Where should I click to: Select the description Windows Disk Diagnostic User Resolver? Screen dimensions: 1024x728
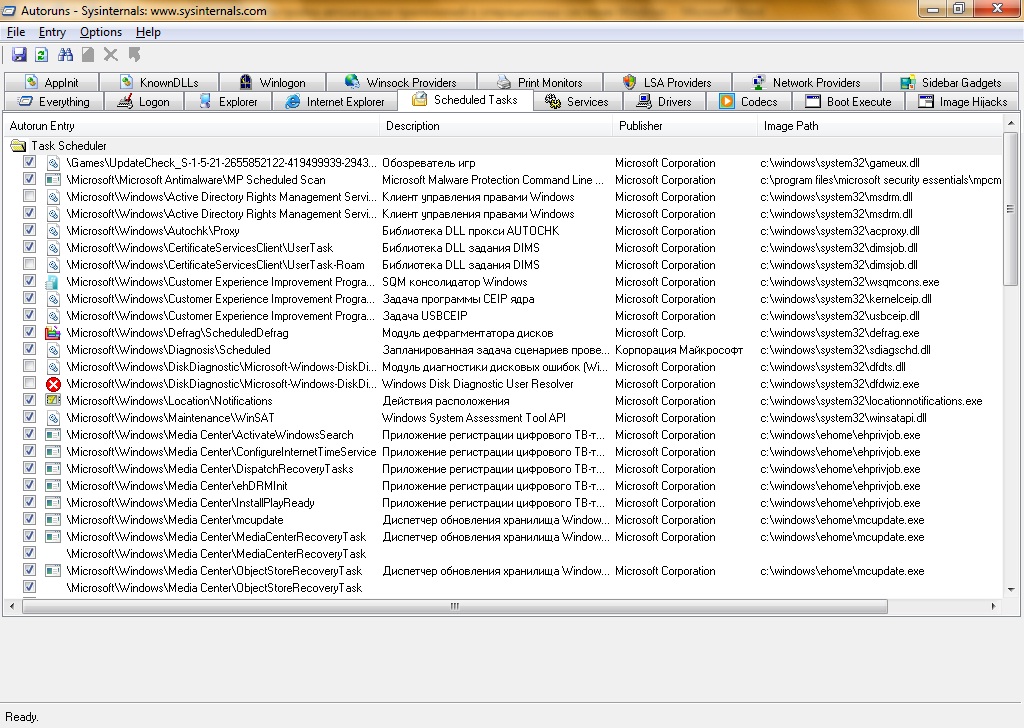pyautogui.click(x=477, y=384)
